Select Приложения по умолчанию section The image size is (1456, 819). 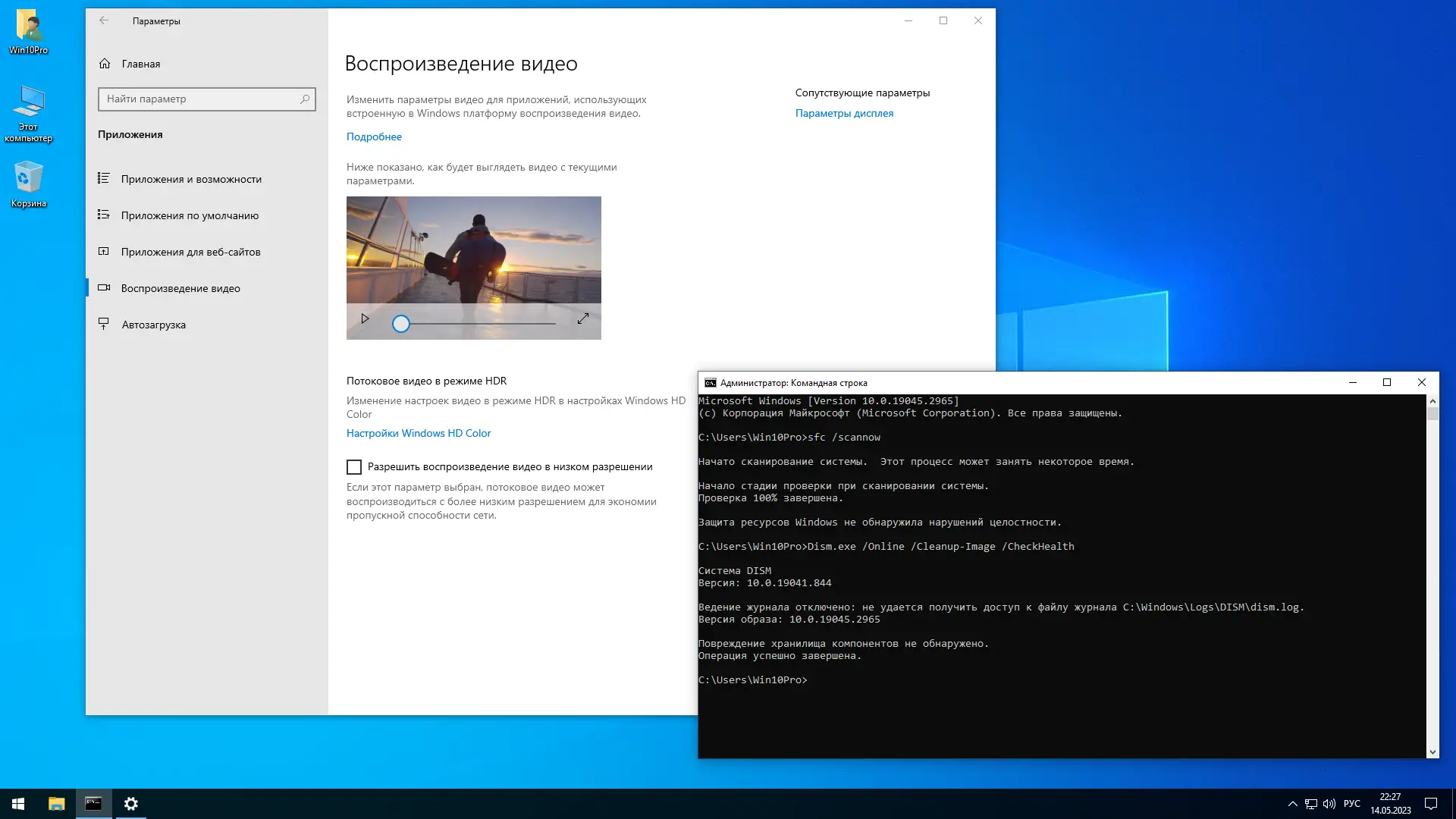pos(190,215)
